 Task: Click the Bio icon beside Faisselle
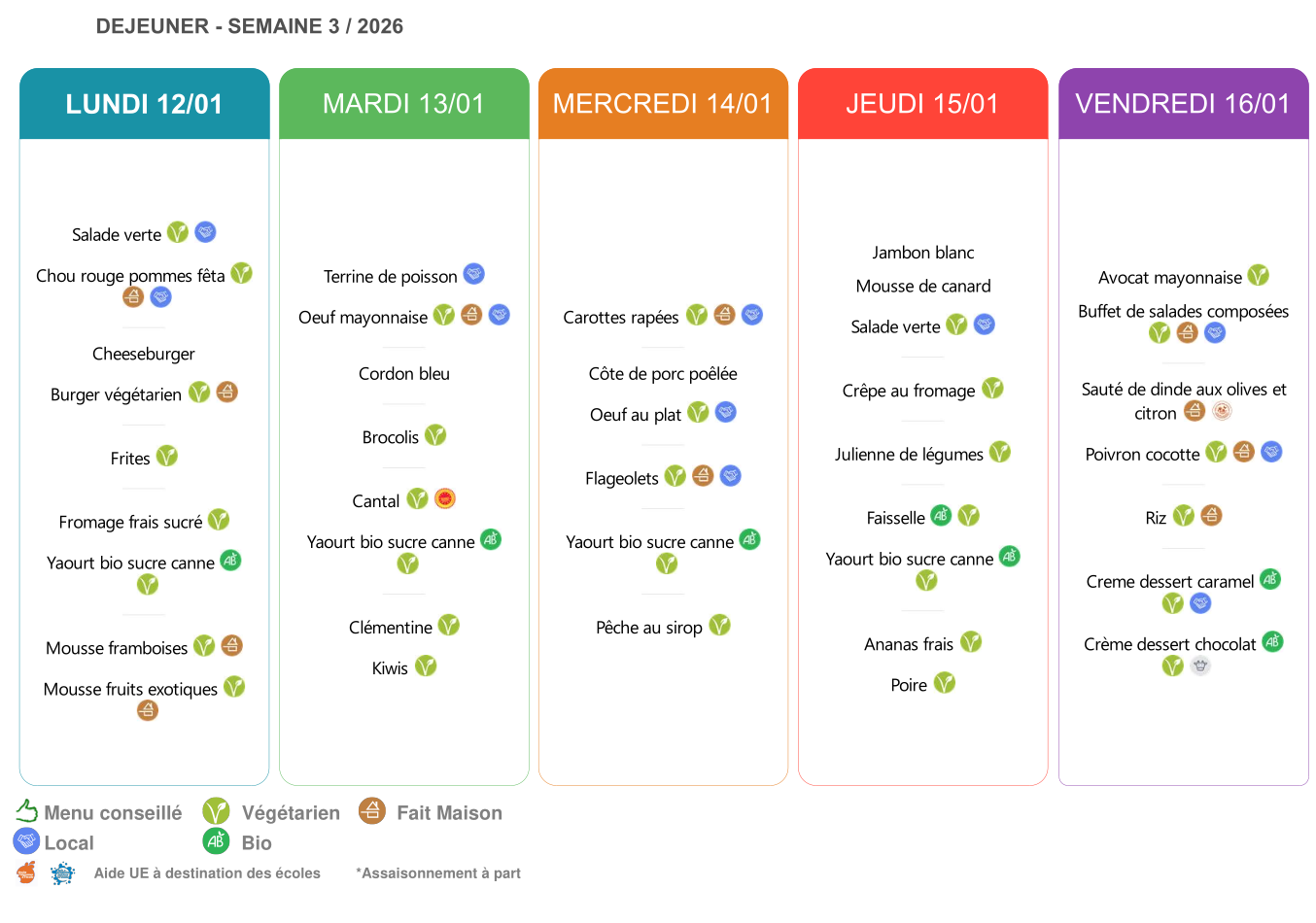tap(941, 516)
